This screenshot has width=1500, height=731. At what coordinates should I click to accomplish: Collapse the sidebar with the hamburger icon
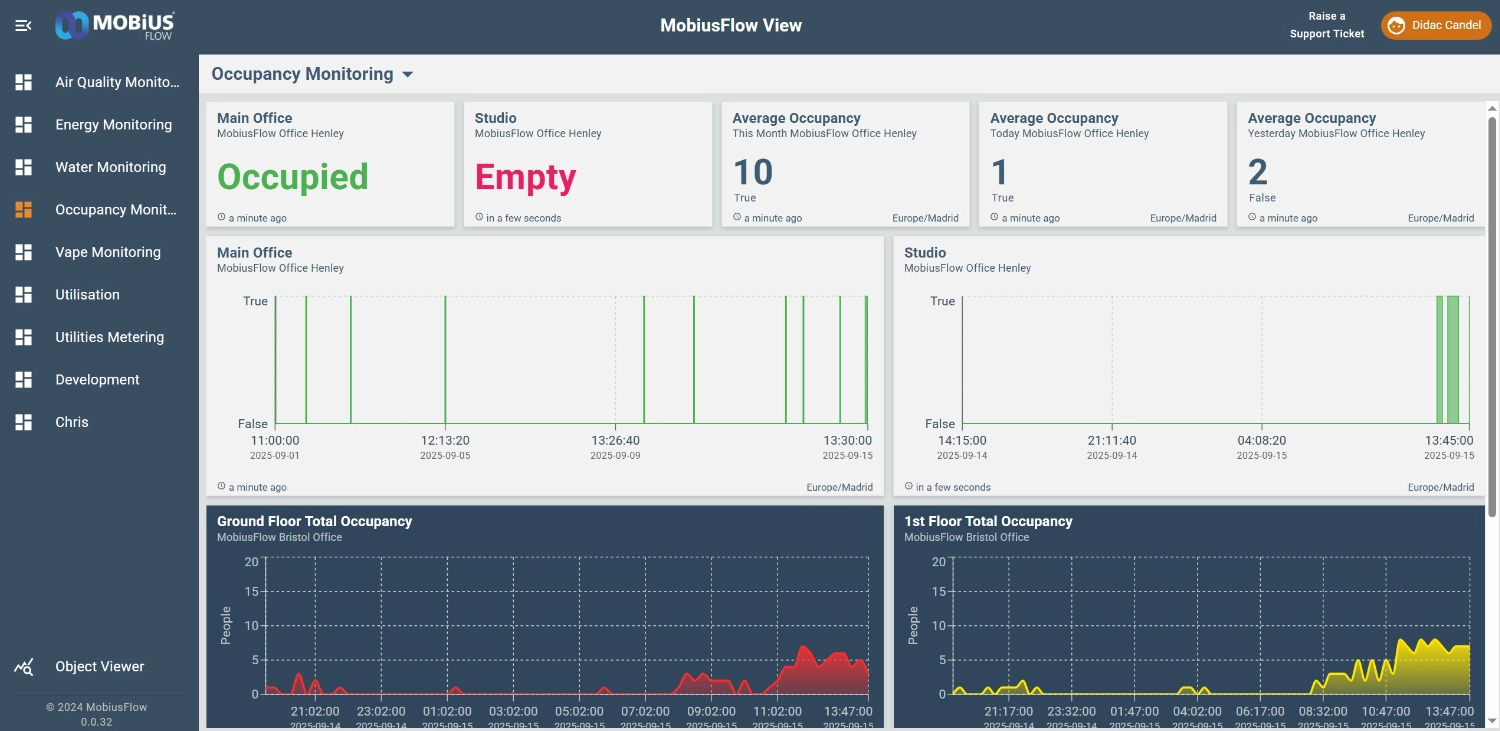[23, 25]
